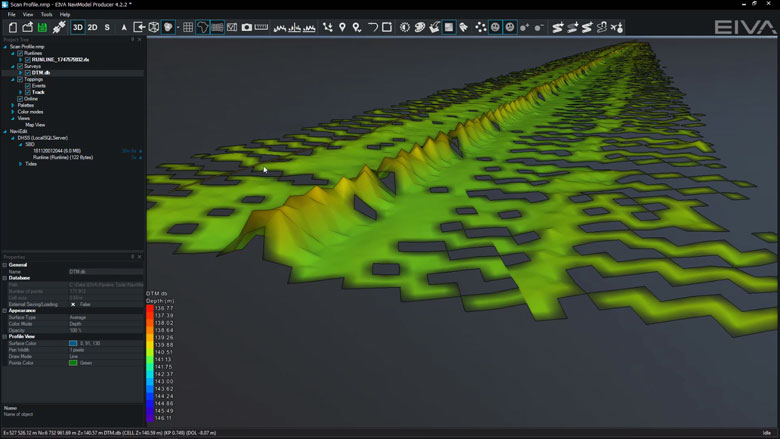
Task: Toggle the DTM.db layer checkbox
Action: [27, 73]
